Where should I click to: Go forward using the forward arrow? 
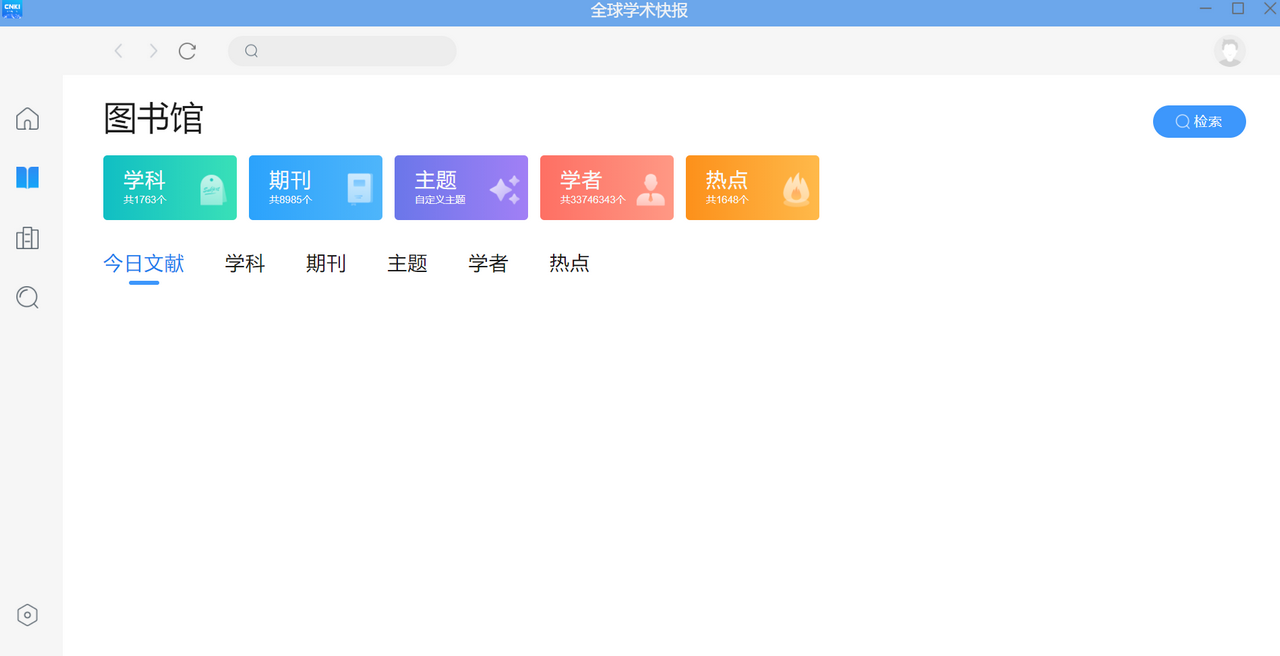point(152,50)
